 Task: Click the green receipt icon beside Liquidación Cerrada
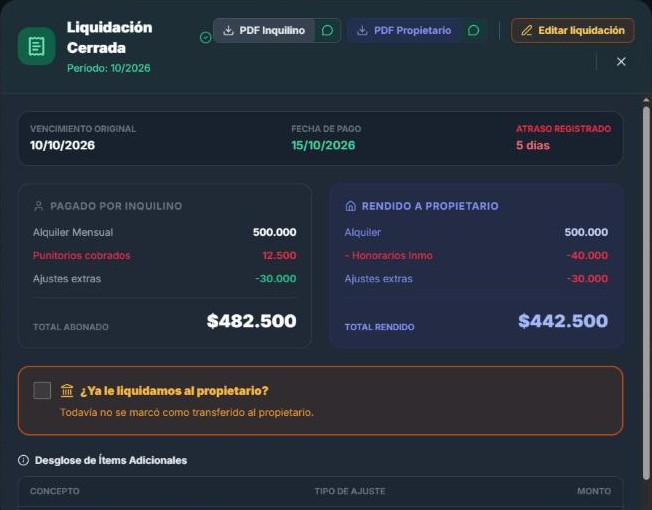click(x=37, y=46)
